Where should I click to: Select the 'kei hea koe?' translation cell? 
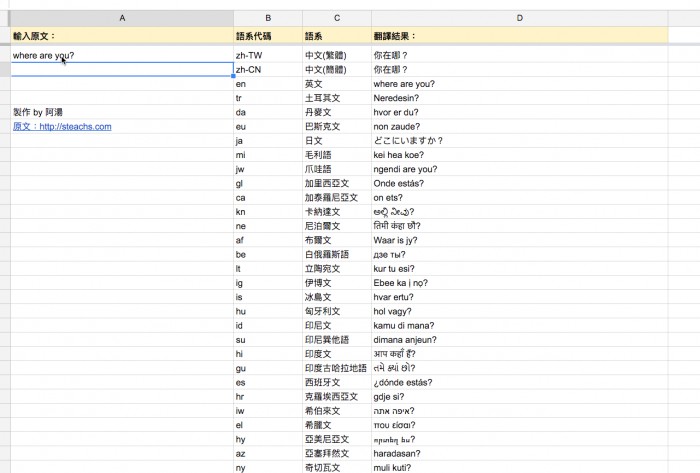pyautogui.click(x=520, y=155)
